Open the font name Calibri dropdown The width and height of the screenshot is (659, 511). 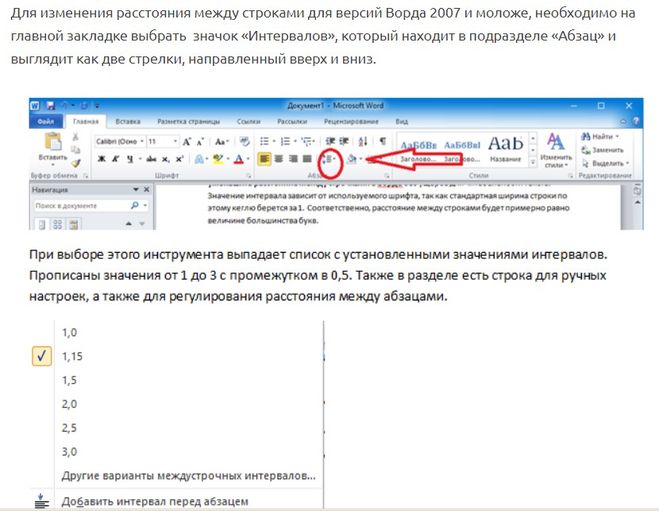click(x=142, y=142)
